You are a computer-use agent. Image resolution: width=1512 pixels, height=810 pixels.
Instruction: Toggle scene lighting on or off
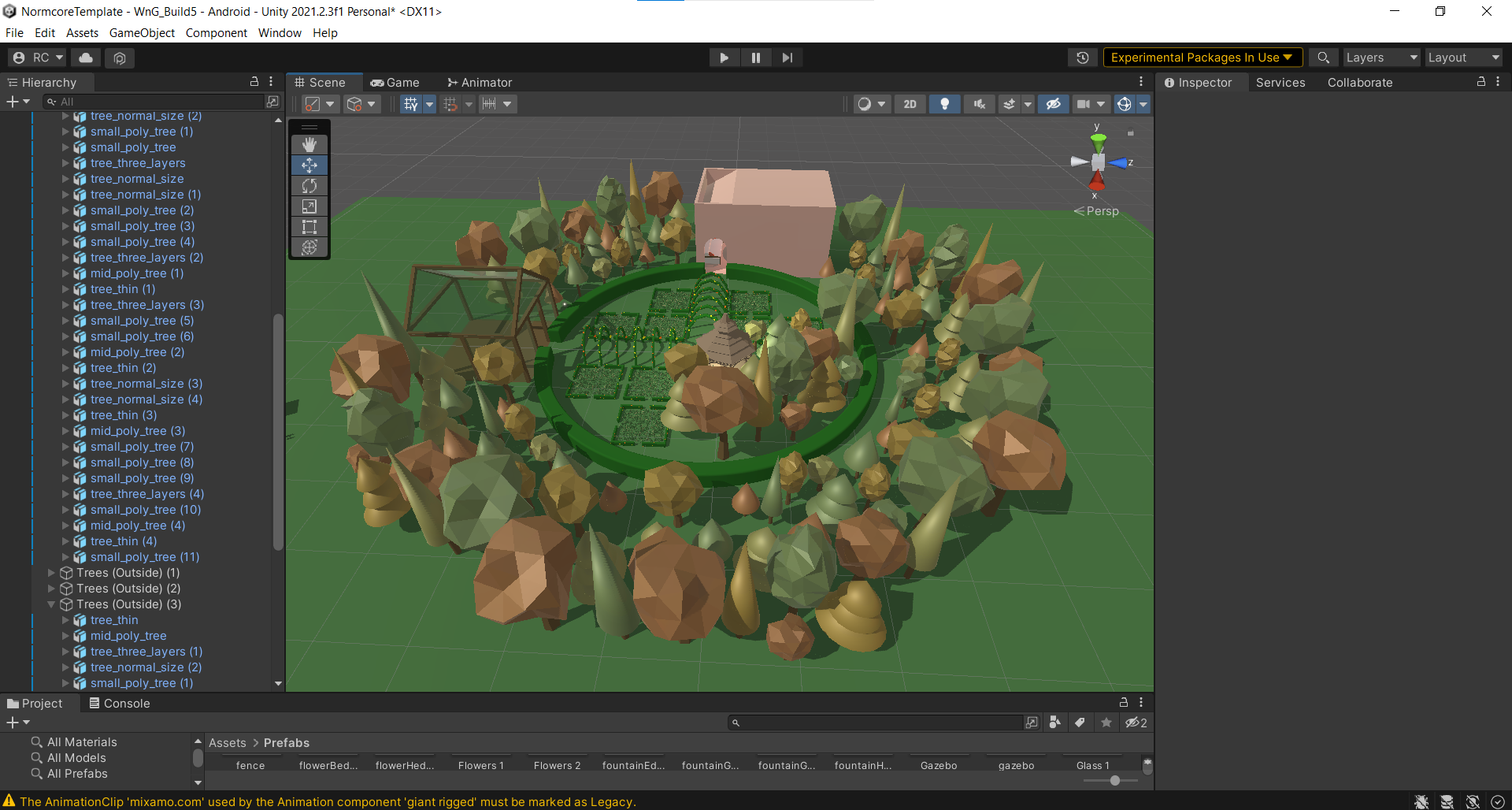coord(944,104)
